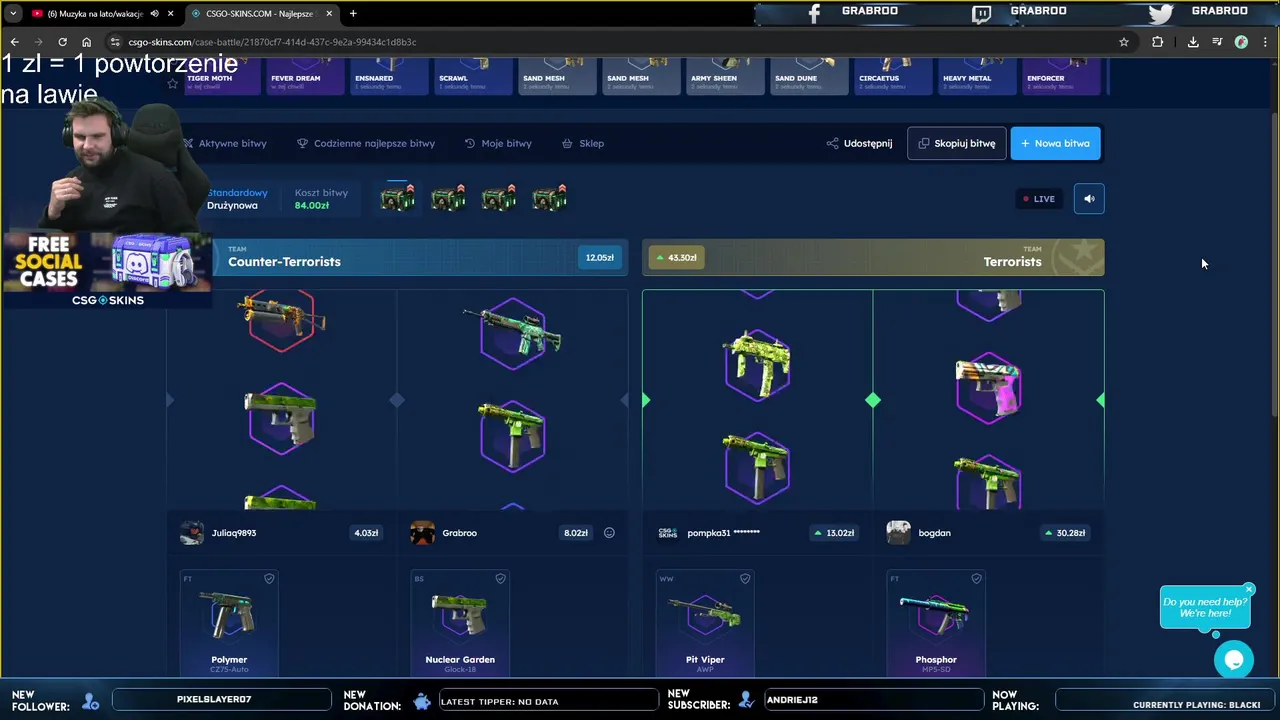
Task: Open pompka31 player avatar
Action: (667, 533)
